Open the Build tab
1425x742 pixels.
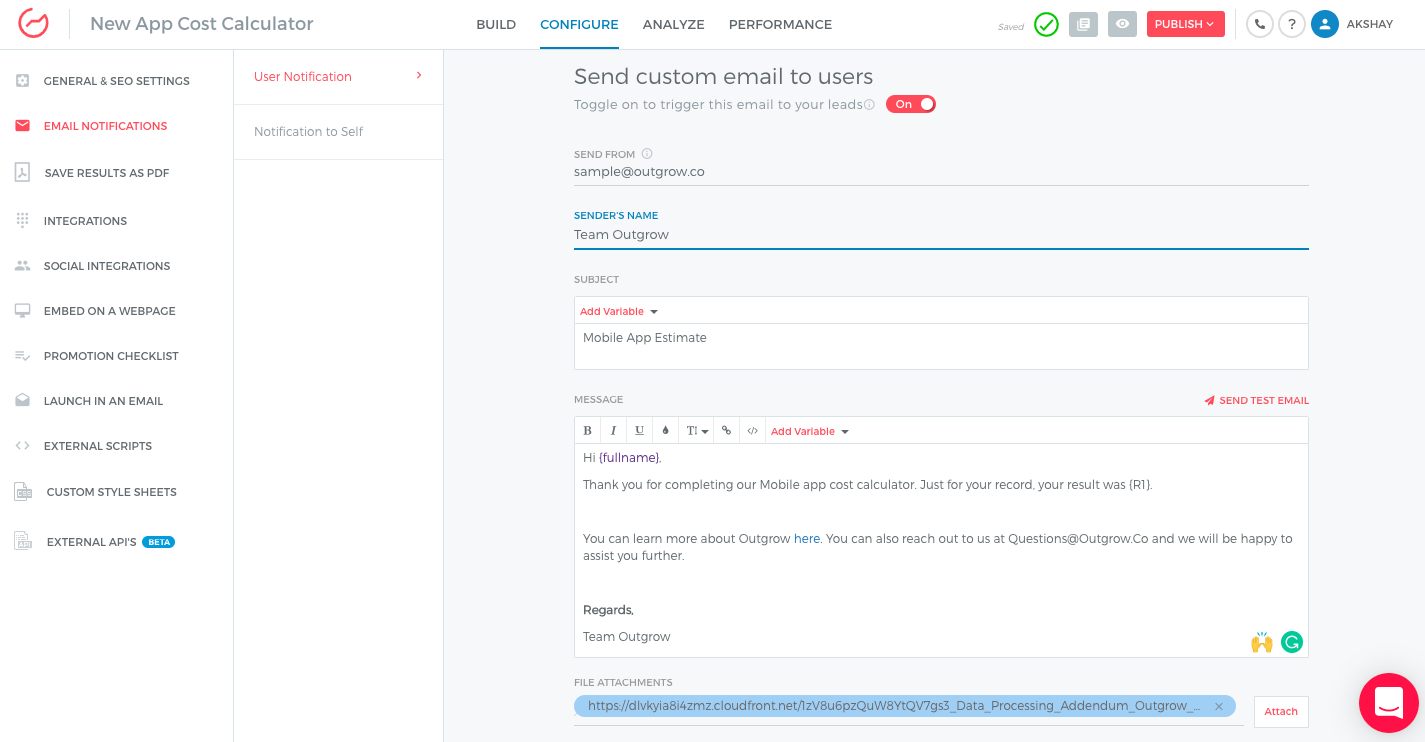(496, 24)
